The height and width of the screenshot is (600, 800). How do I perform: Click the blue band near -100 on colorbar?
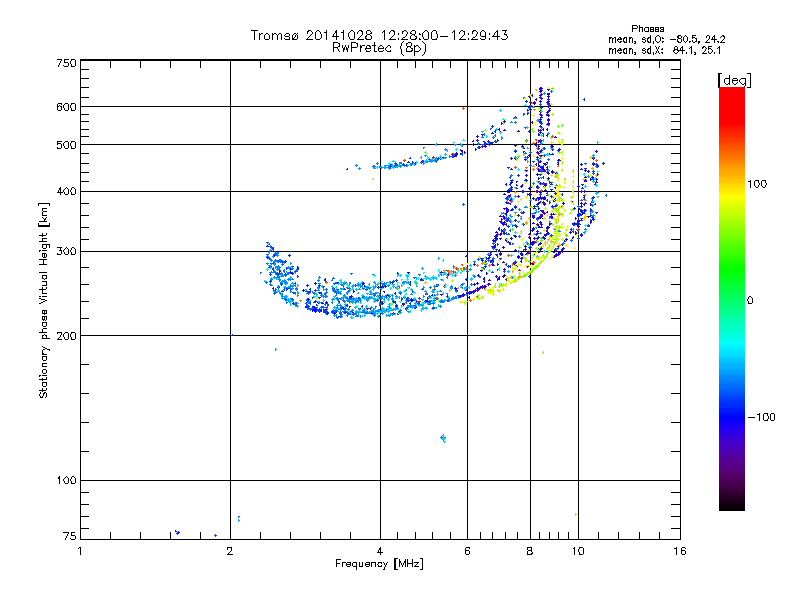(x=732, y=415)
